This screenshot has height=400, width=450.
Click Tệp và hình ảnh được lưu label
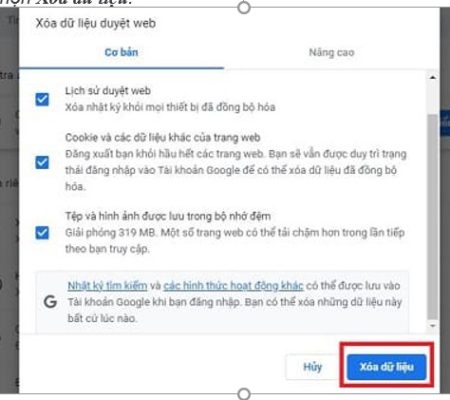(x=168, y=216)
